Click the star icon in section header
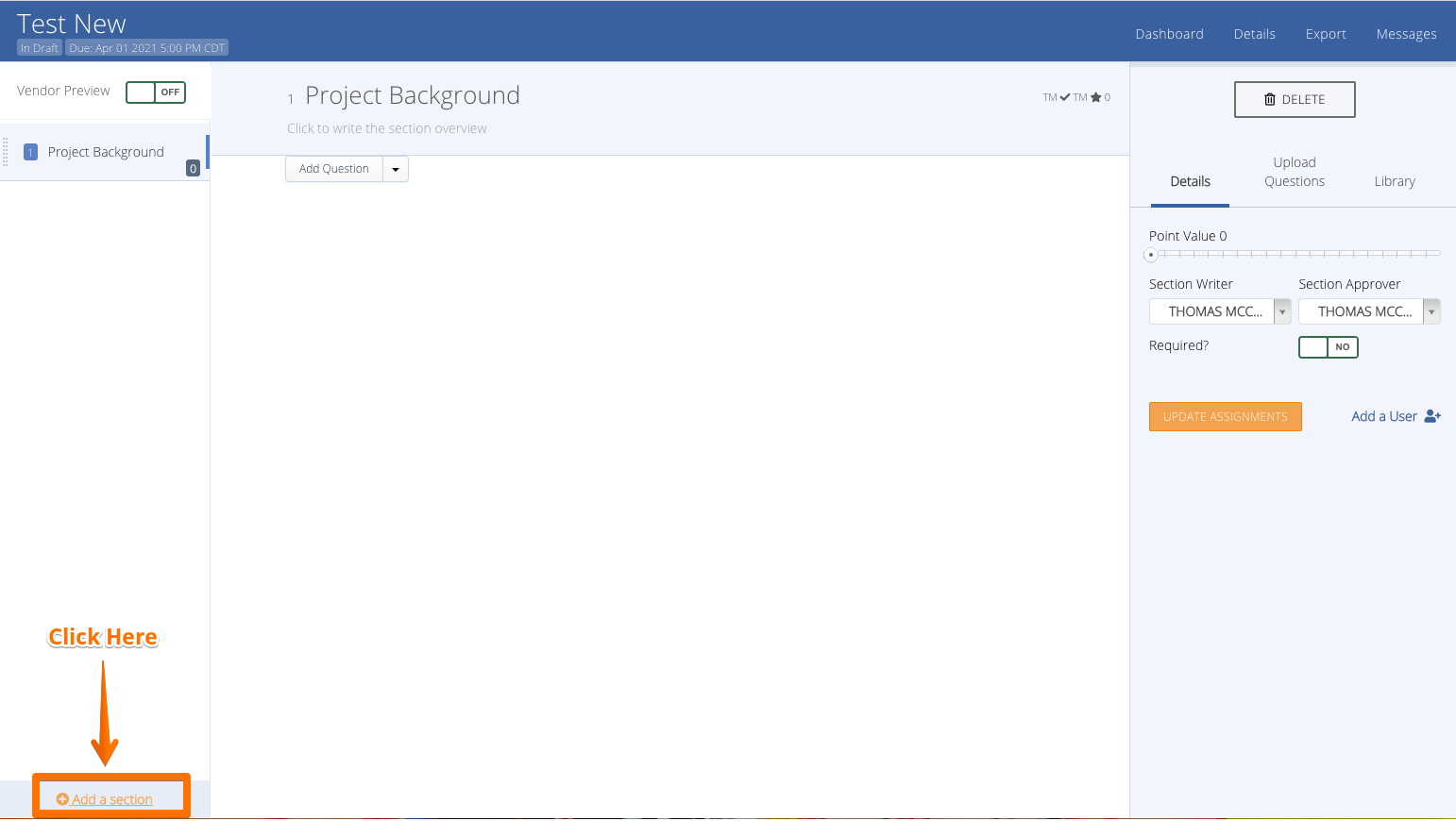Screen dimensions: 1456x821 (x=1096, y=97)
